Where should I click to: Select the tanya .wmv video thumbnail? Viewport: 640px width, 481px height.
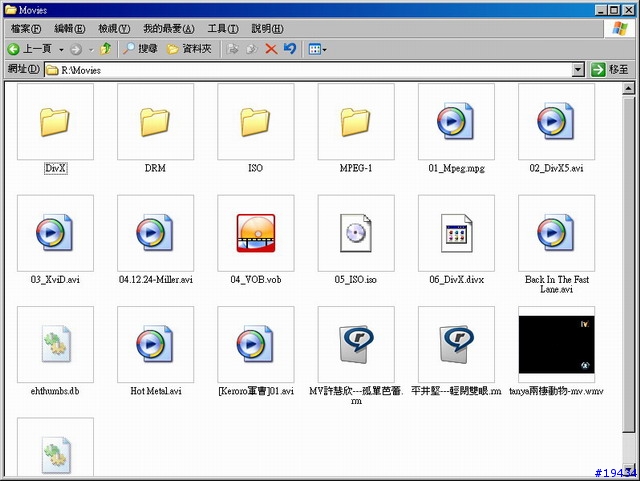pos(556,344)
